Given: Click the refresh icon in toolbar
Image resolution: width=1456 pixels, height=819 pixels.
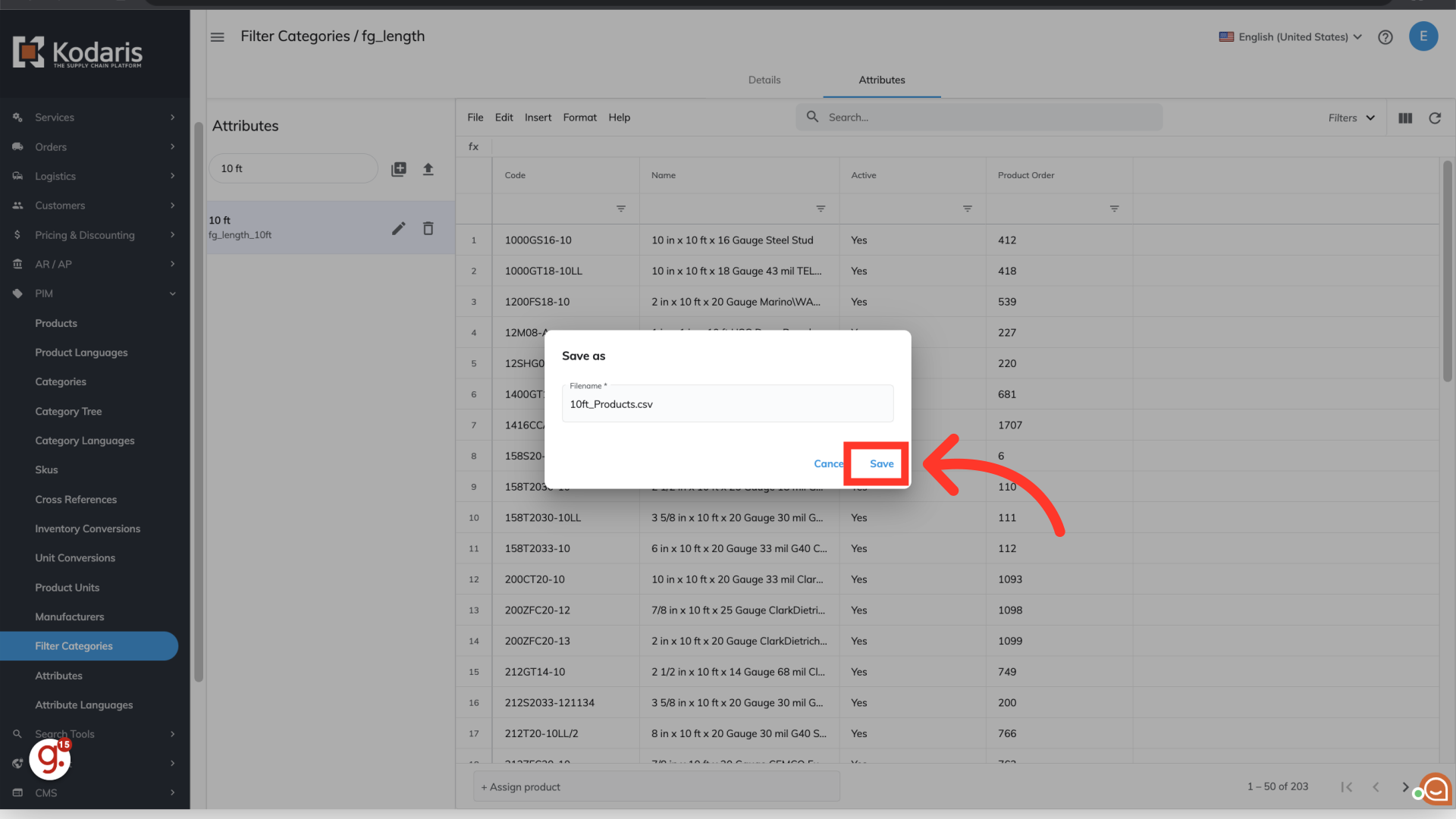Looking at the screenshot, I should point(1434,118).
